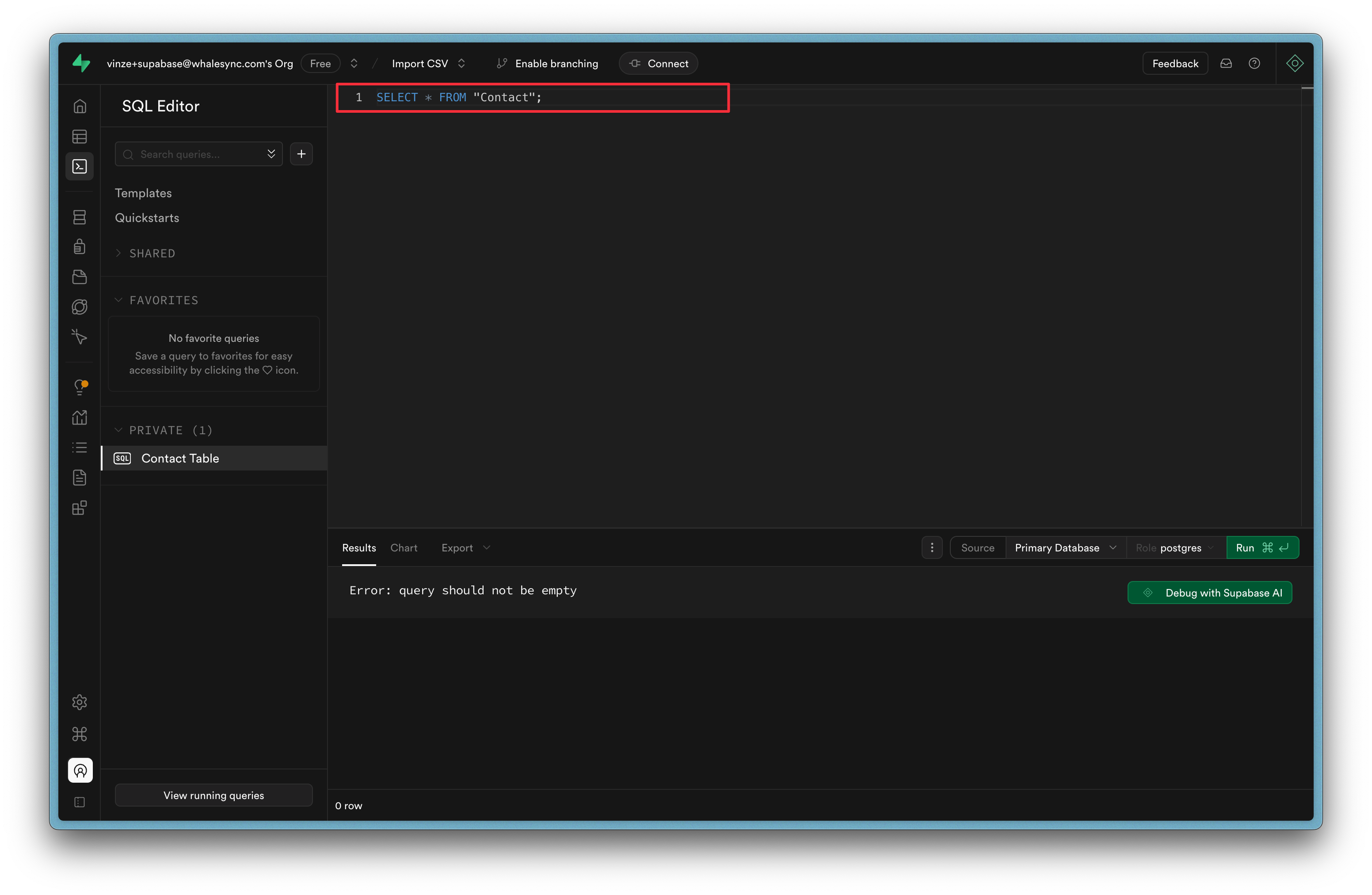Open the user account avatar icon
This screenshot has width=1372, height=895.
[80, 770]
